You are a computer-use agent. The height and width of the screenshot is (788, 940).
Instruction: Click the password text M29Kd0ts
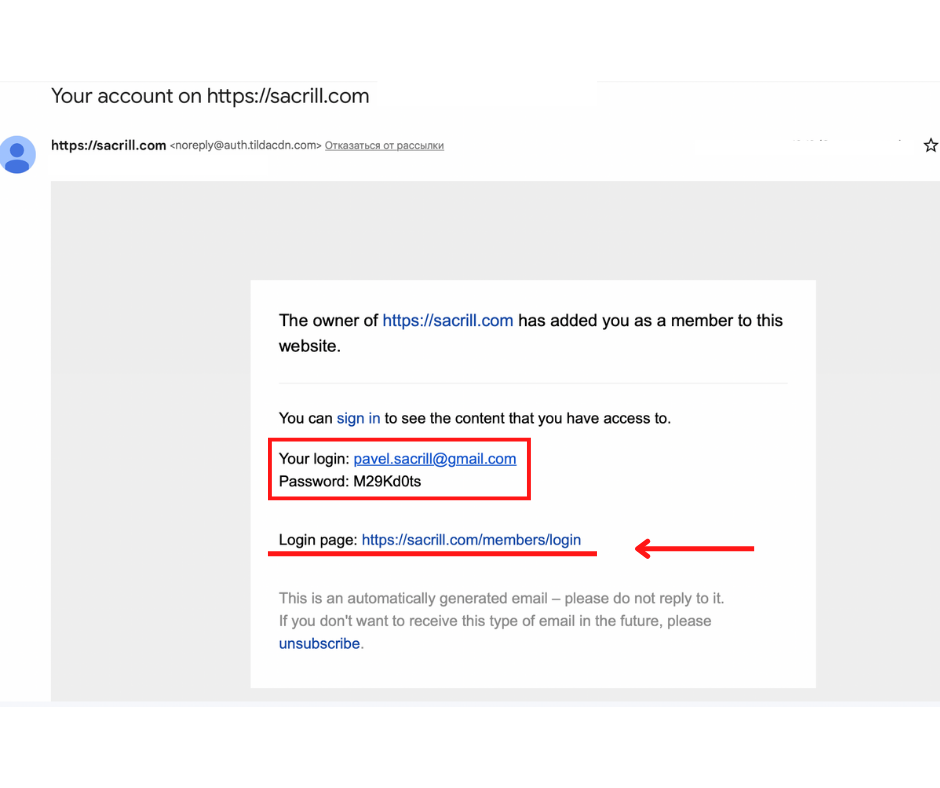tap(387, 481)
